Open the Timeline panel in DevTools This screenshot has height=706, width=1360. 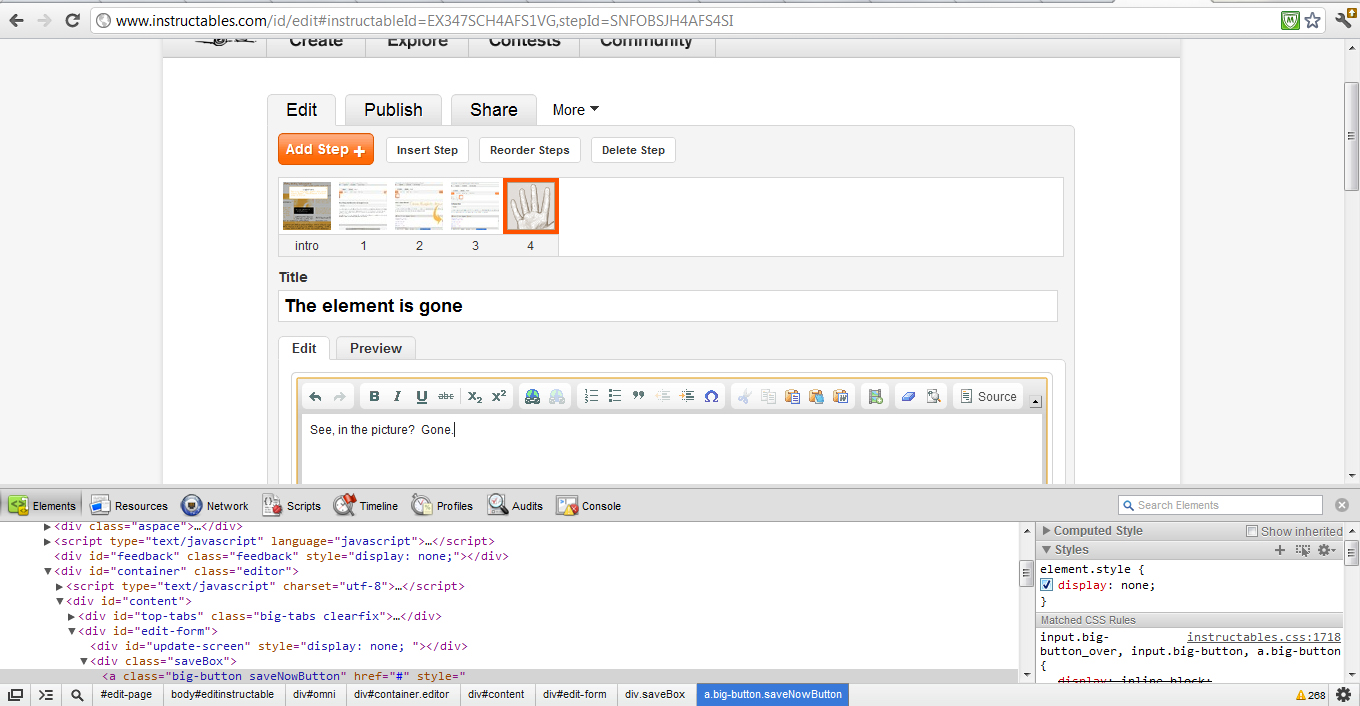pos(367,506)
